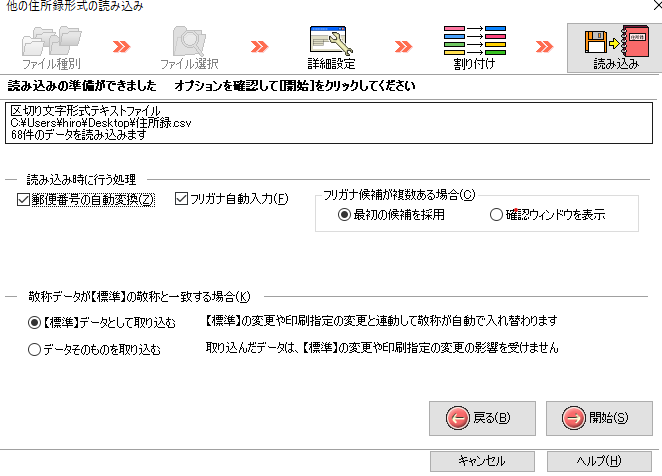Click the red arrow between ファイル種別 and ファイル選択
The image size is (662, 476).
point(121,47)
